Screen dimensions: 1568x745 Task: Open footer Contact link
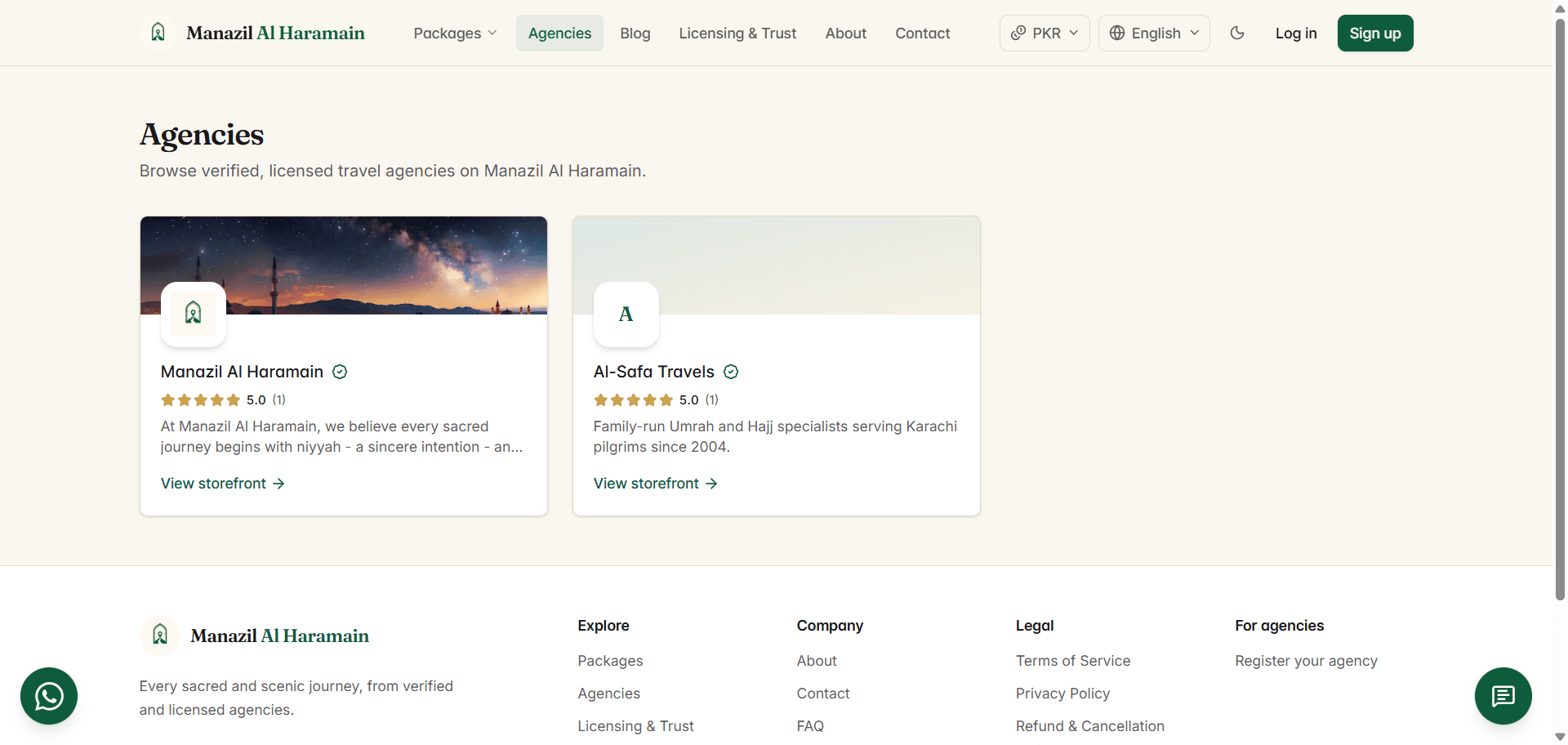pos(823,694)
